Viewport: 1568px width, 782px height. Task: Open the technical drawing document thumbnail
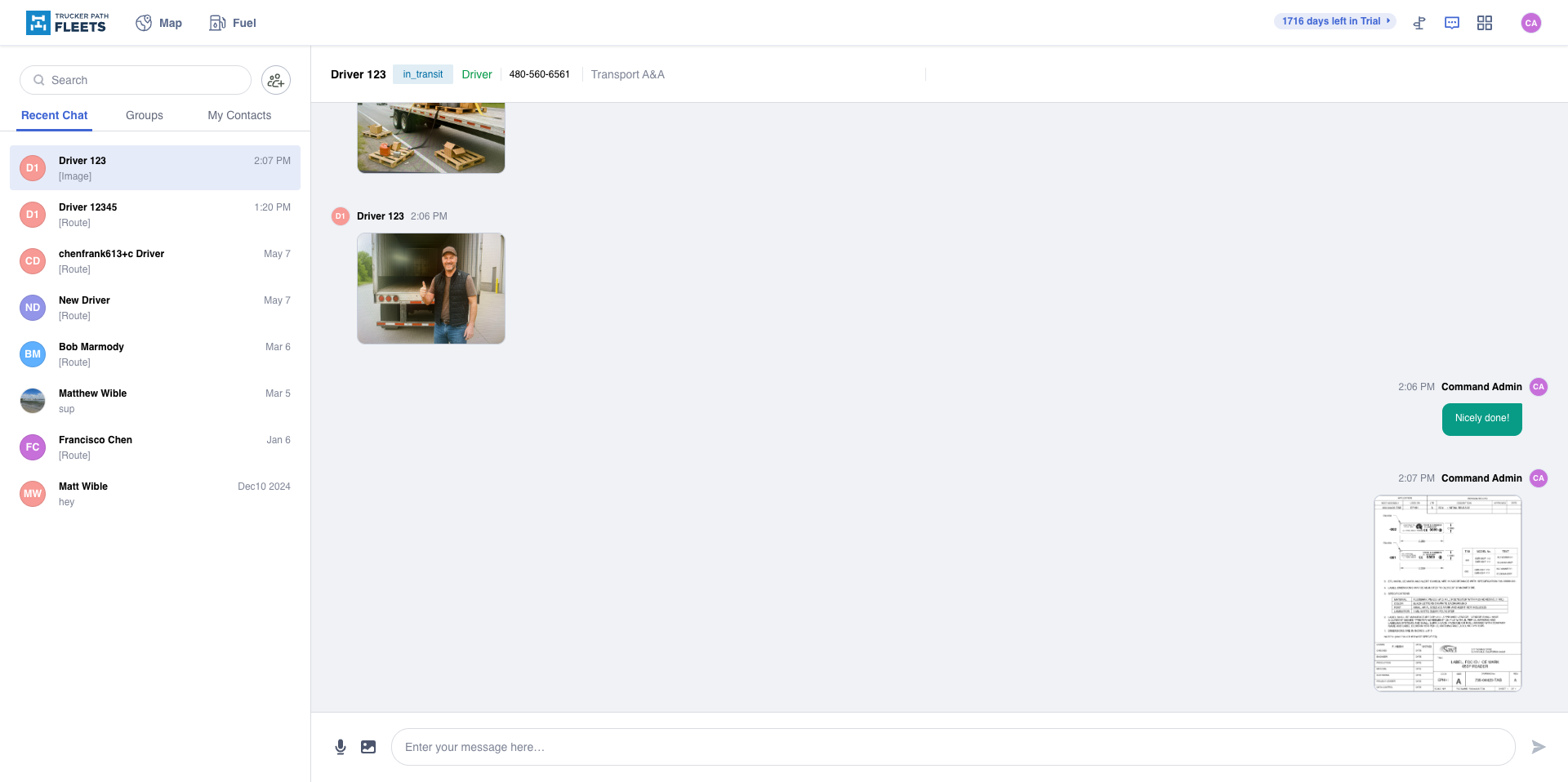1448,593
